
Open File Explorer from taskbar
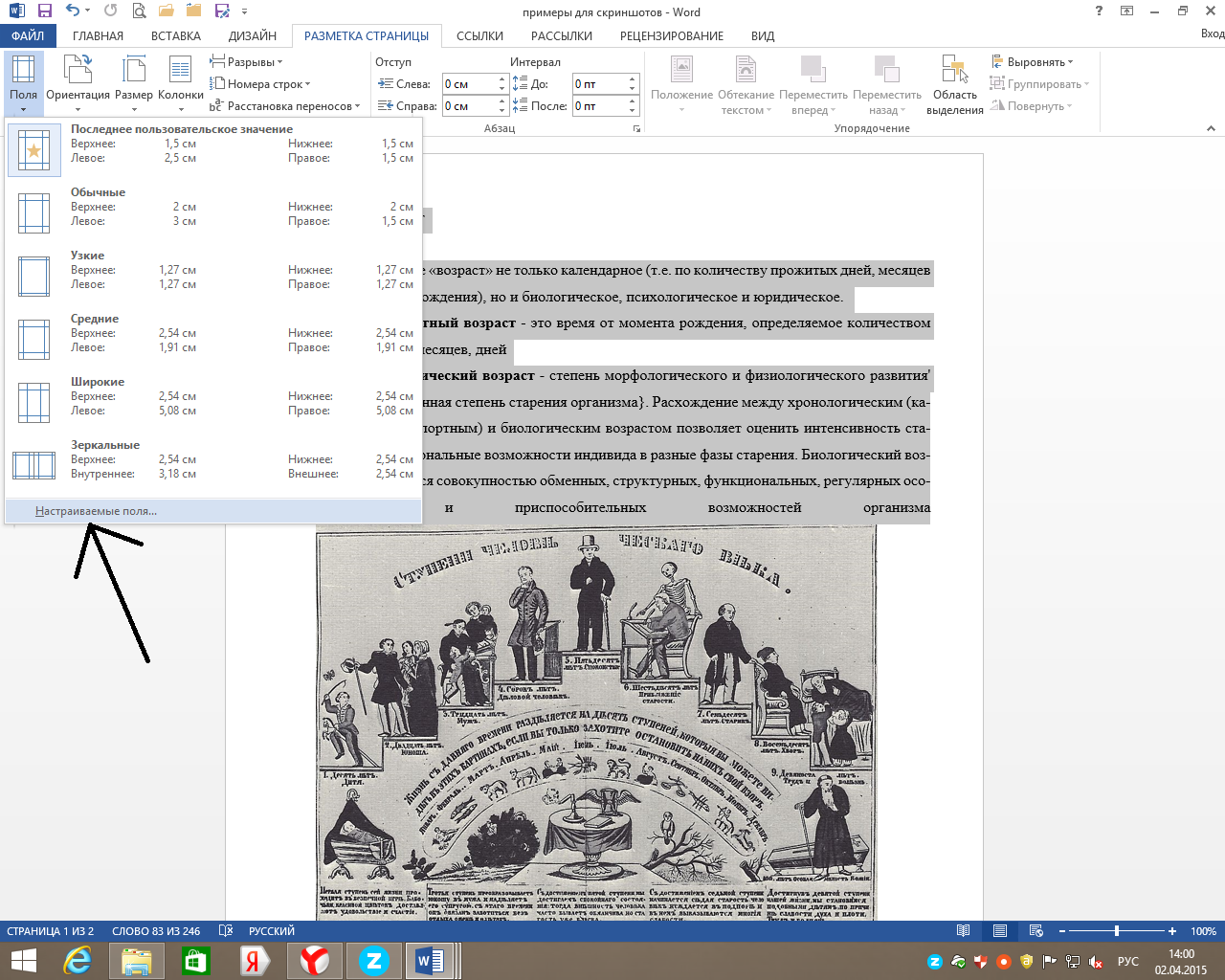137,961
